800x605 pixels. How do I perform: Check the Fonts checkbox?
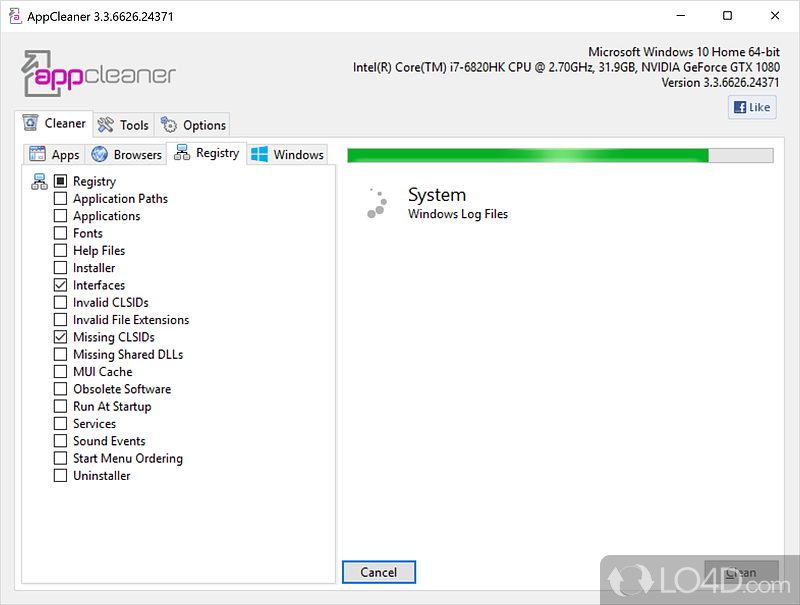[x=60, y=233]
